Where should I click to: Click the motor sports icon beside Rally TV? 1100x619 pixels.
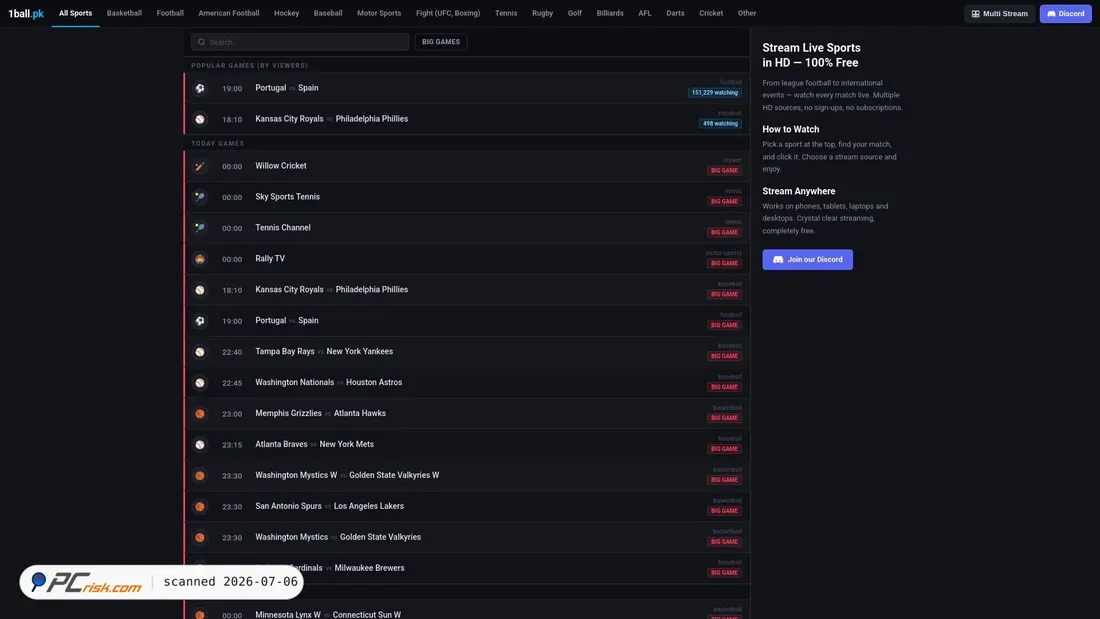click(x=200, y=259)
